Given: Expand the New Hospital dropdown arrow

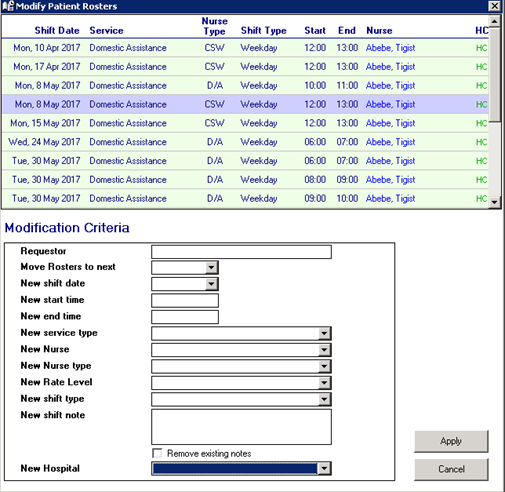Looking at the screenshot, I should [x=324, y=468].
